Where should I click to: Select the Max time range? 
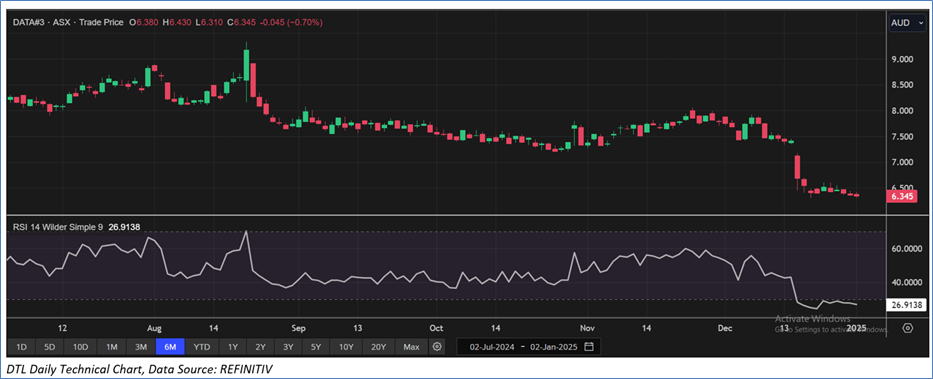[411, 346]
